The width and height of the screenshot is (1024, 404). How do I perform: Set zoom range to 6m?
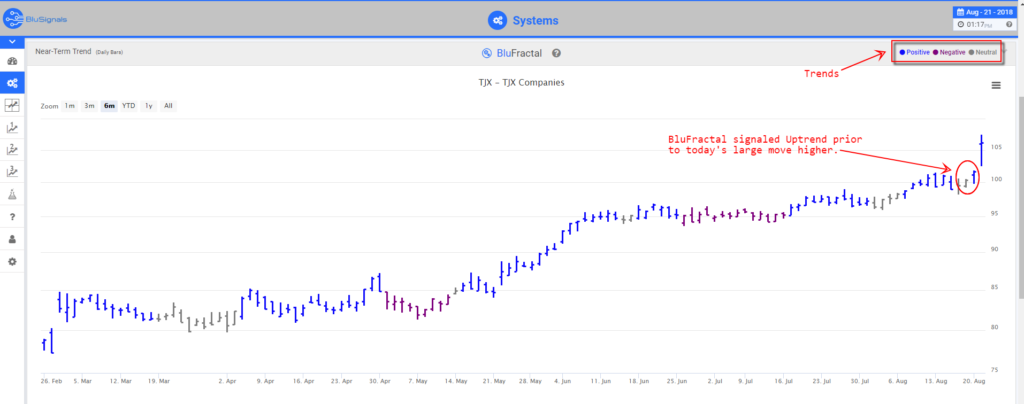click(x=109, y=106)
